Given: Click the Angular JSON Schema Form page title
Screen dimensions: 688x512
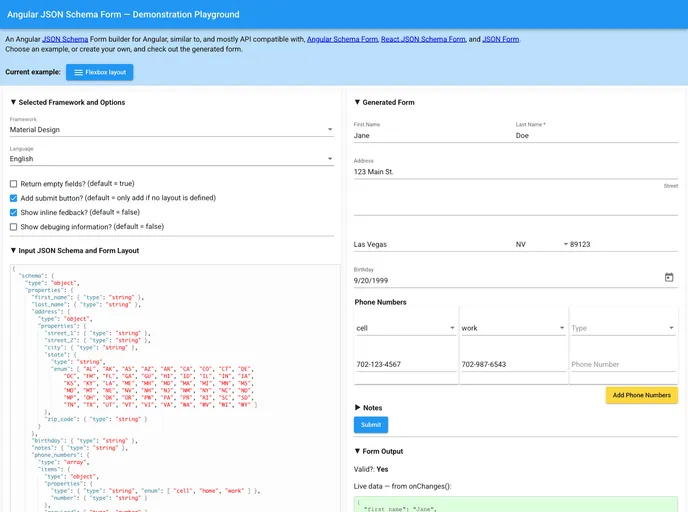Looking at the screenshot, I should [123, 14].
